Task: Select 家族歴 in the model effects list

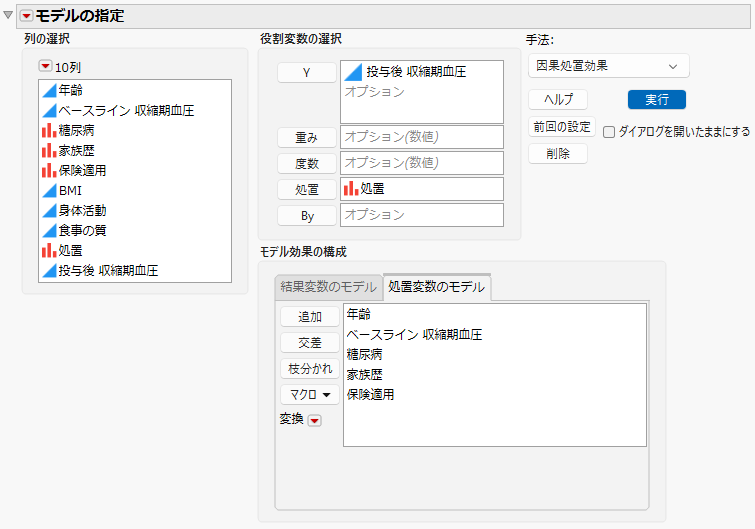Action: [364, 374]
